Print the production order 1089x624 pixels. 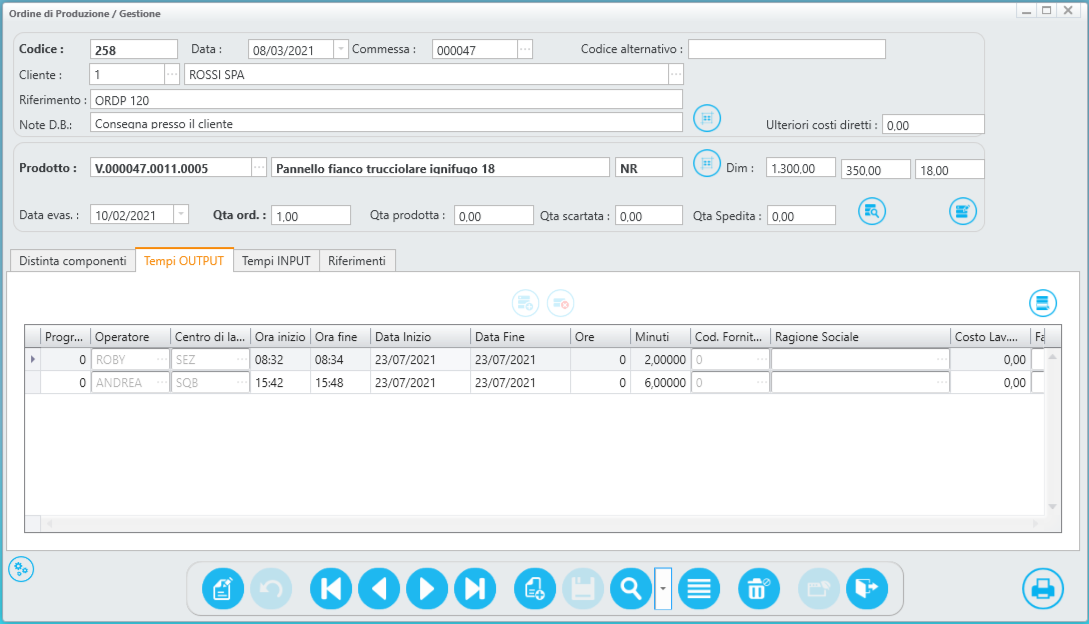point(1042,589)
